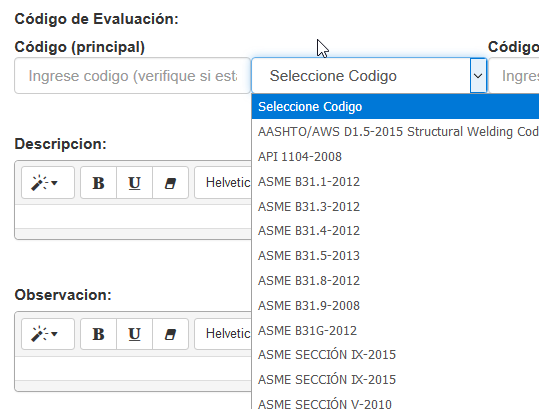Select ASME B31.9-2008 entry
Viewport: 539px width, 409px height.
point(395,306)
